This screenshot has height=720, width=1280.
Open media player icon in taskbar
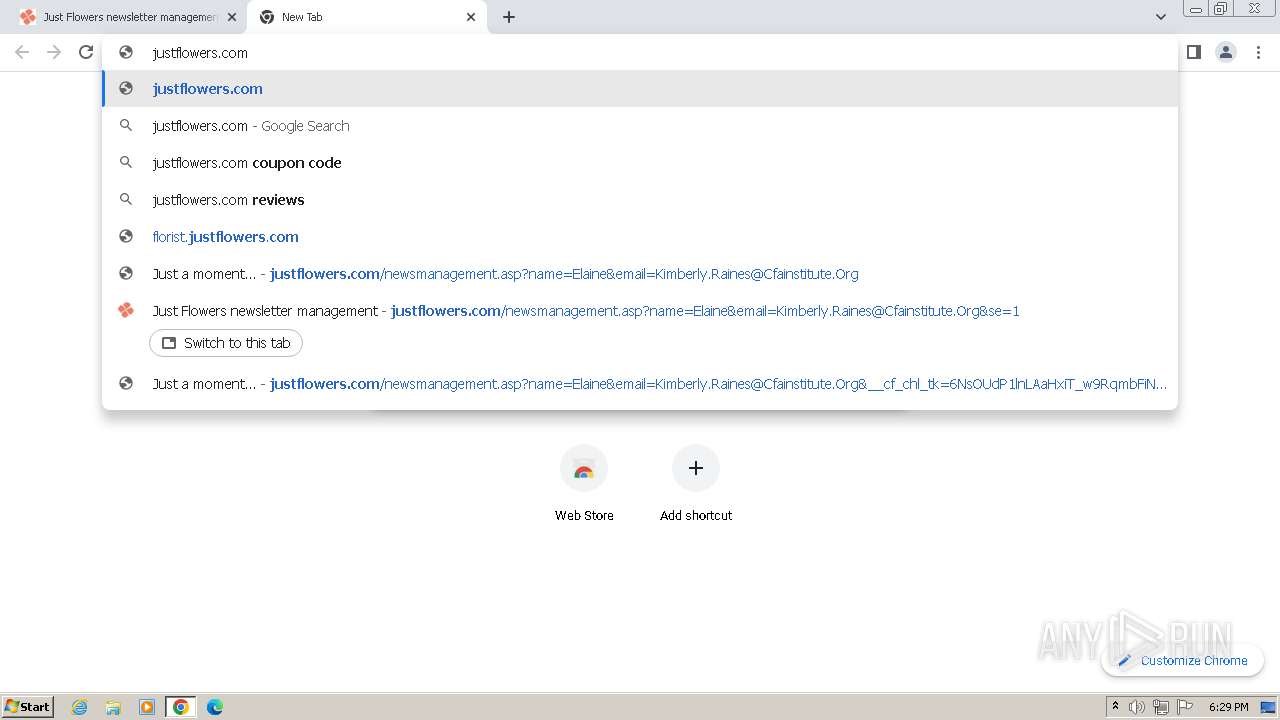[x=147, y=707]
